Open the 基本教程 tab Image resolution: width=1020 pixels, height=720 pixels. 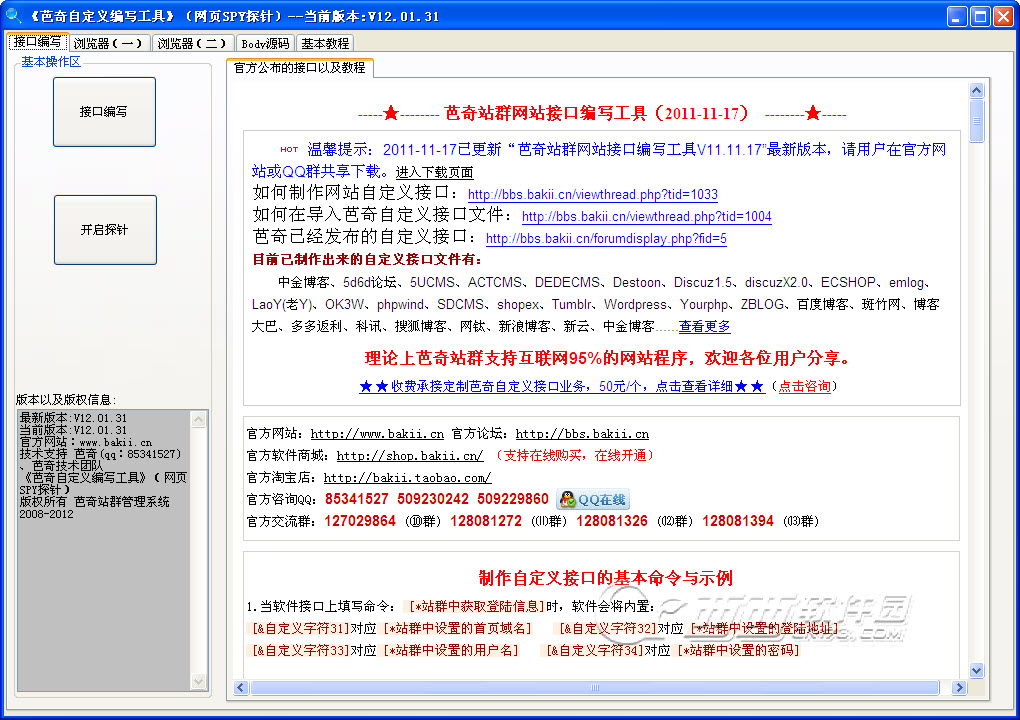click(325, 44)
